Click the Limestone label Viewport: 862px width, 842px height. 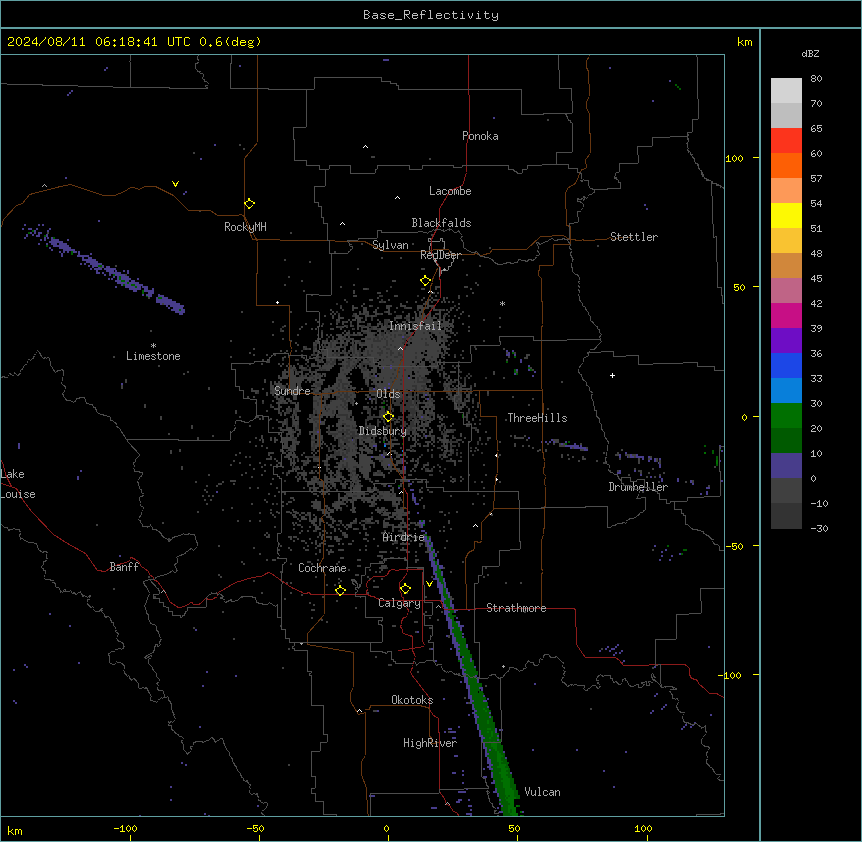pos(153,356)
